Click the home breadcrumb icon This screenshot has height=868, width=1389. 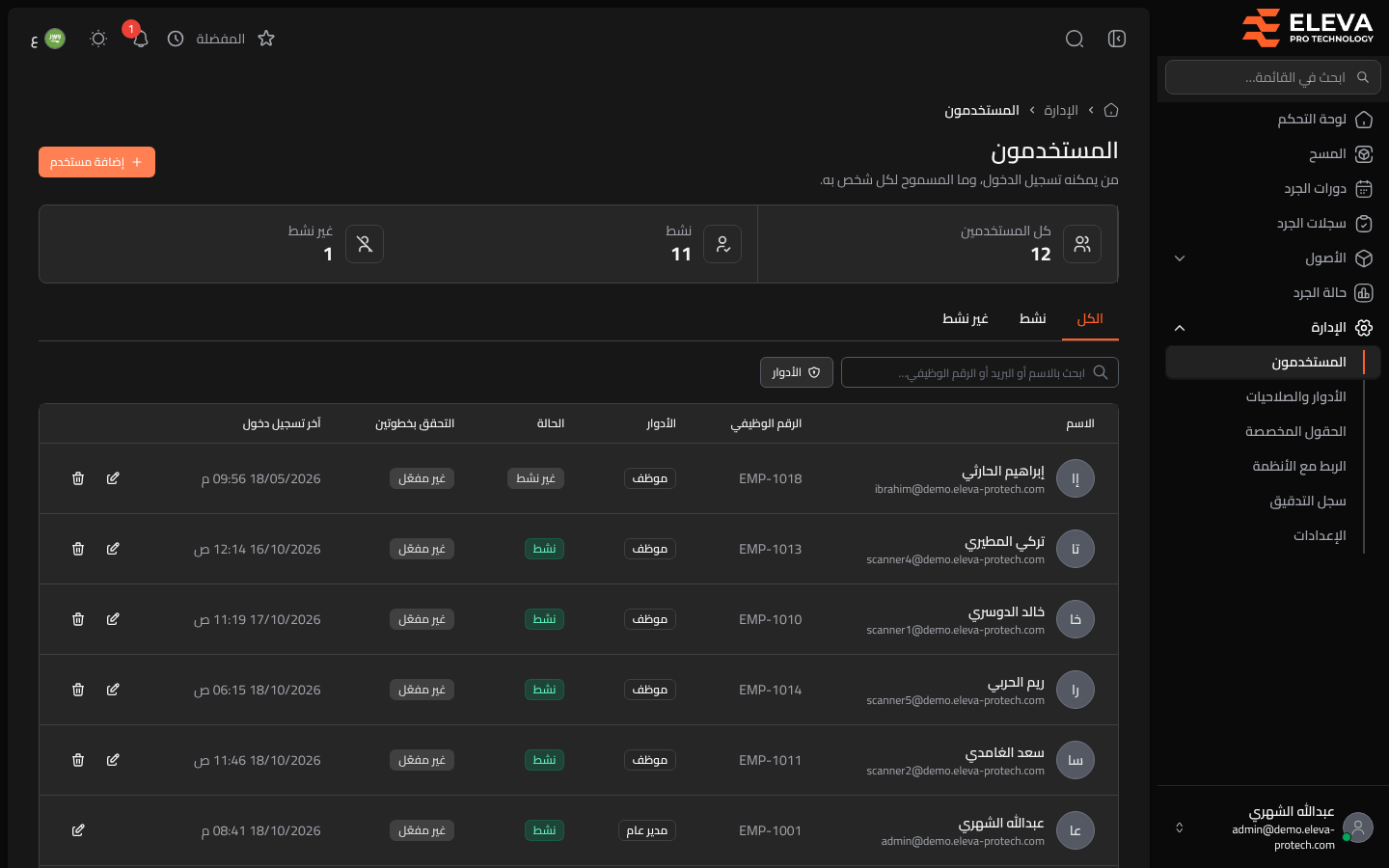[x=1111, y=110]
